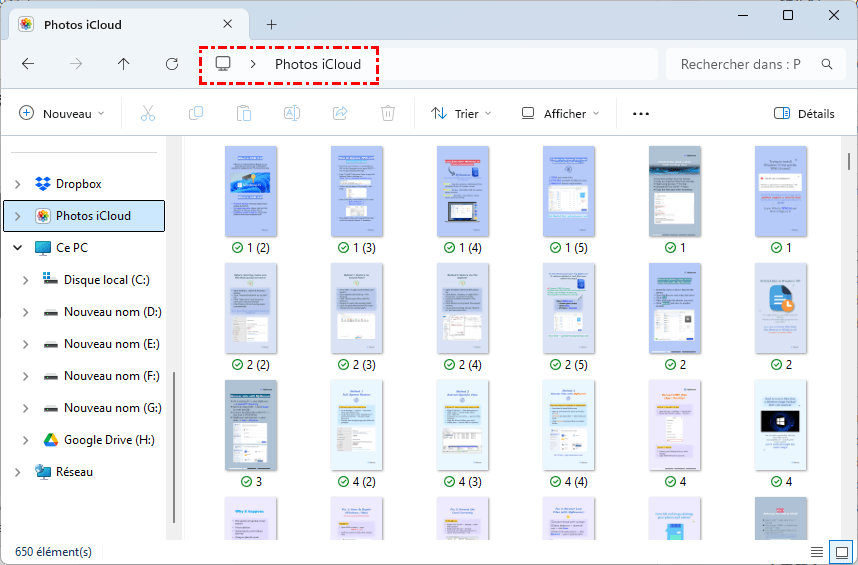
Task: Click the PC monitor icon in address bar
Action: coord(223,63)
